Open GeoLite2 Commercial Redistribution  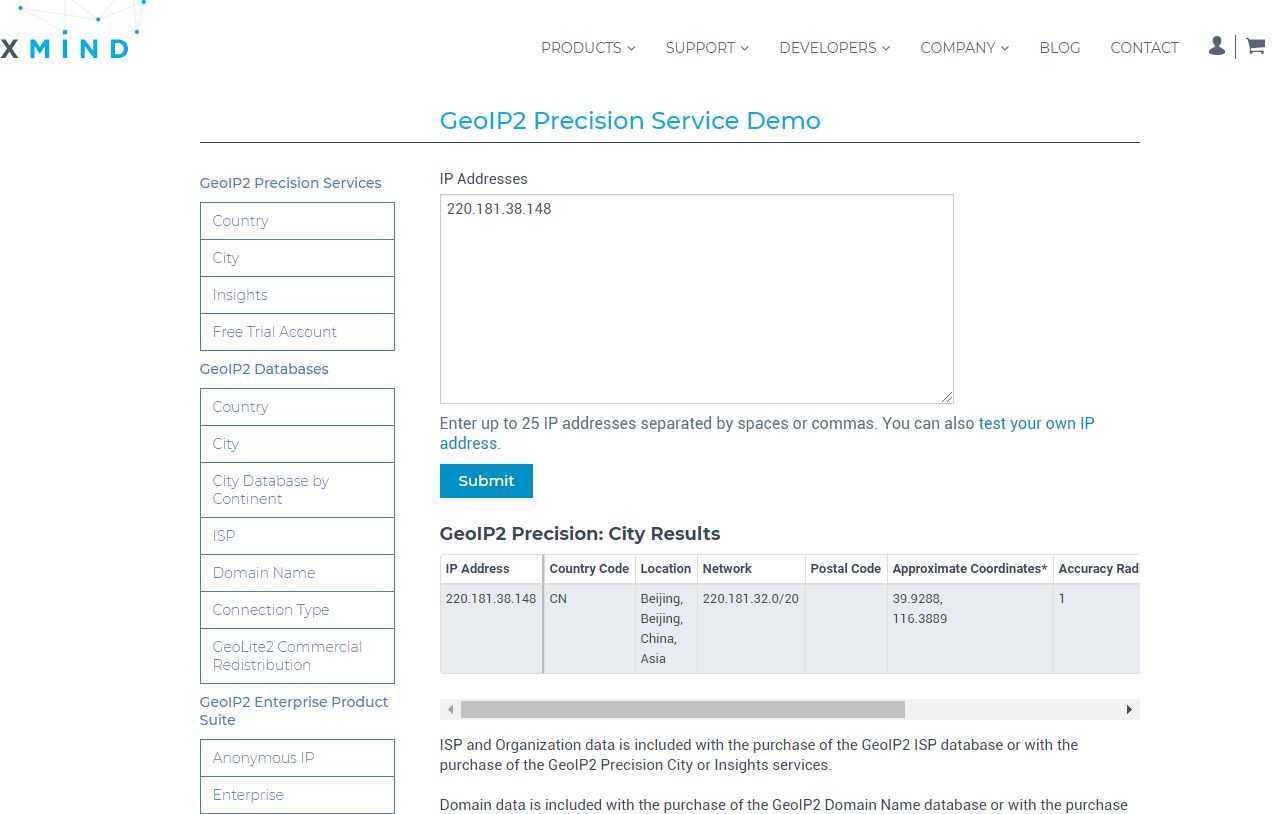pyautogui.click(x=297, y=656)
